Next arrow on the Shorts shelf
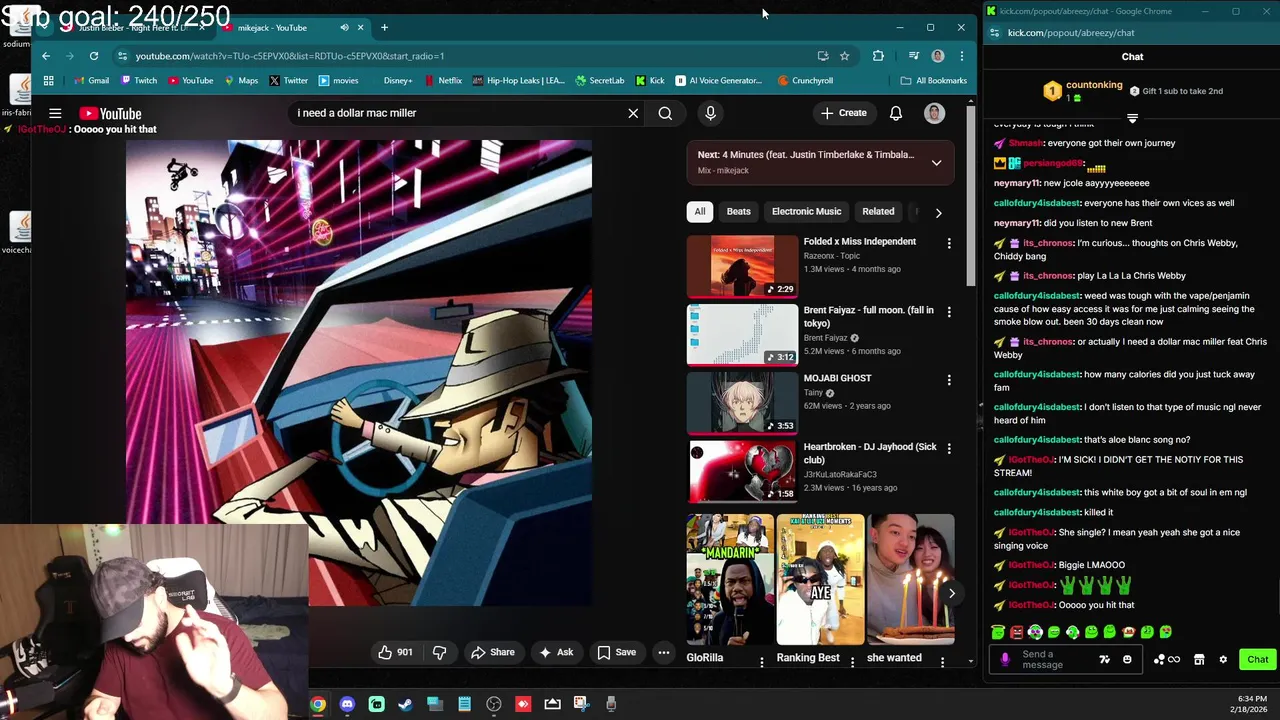Screen dimensions: 1280x720 (951, 593)
